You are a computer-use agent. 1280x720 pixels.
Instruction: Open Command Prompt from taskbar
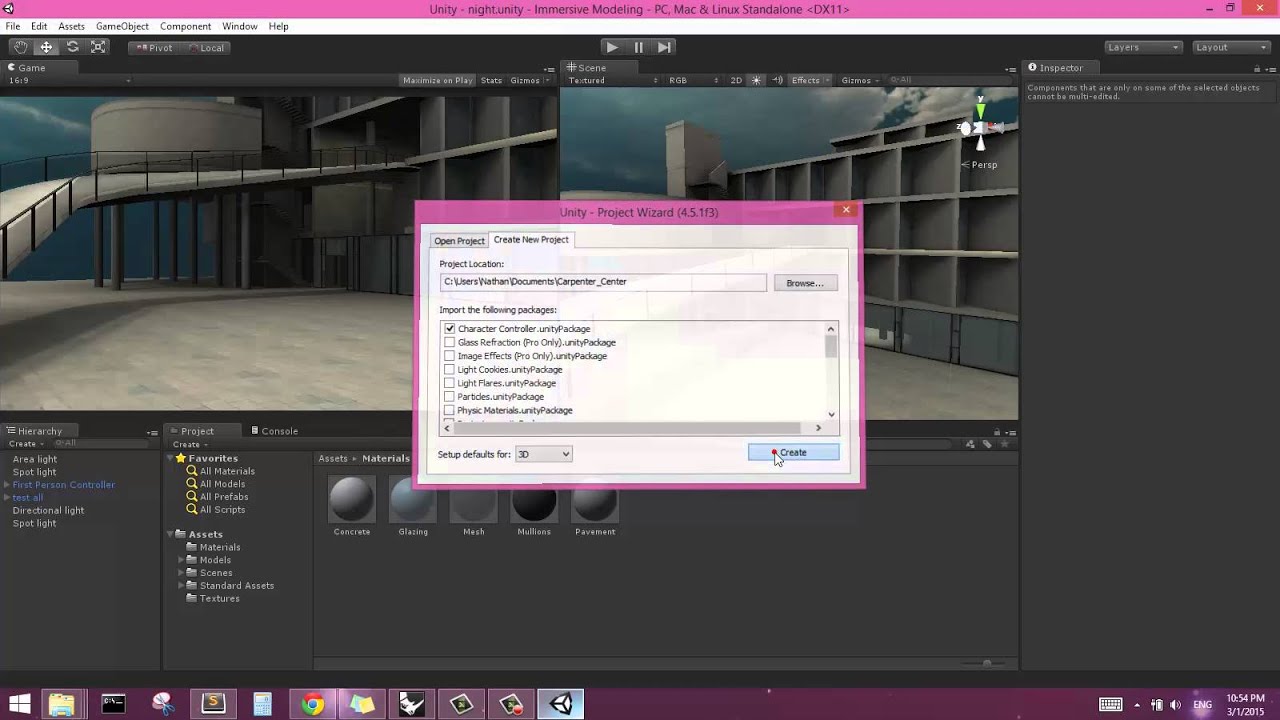[113, 704]
